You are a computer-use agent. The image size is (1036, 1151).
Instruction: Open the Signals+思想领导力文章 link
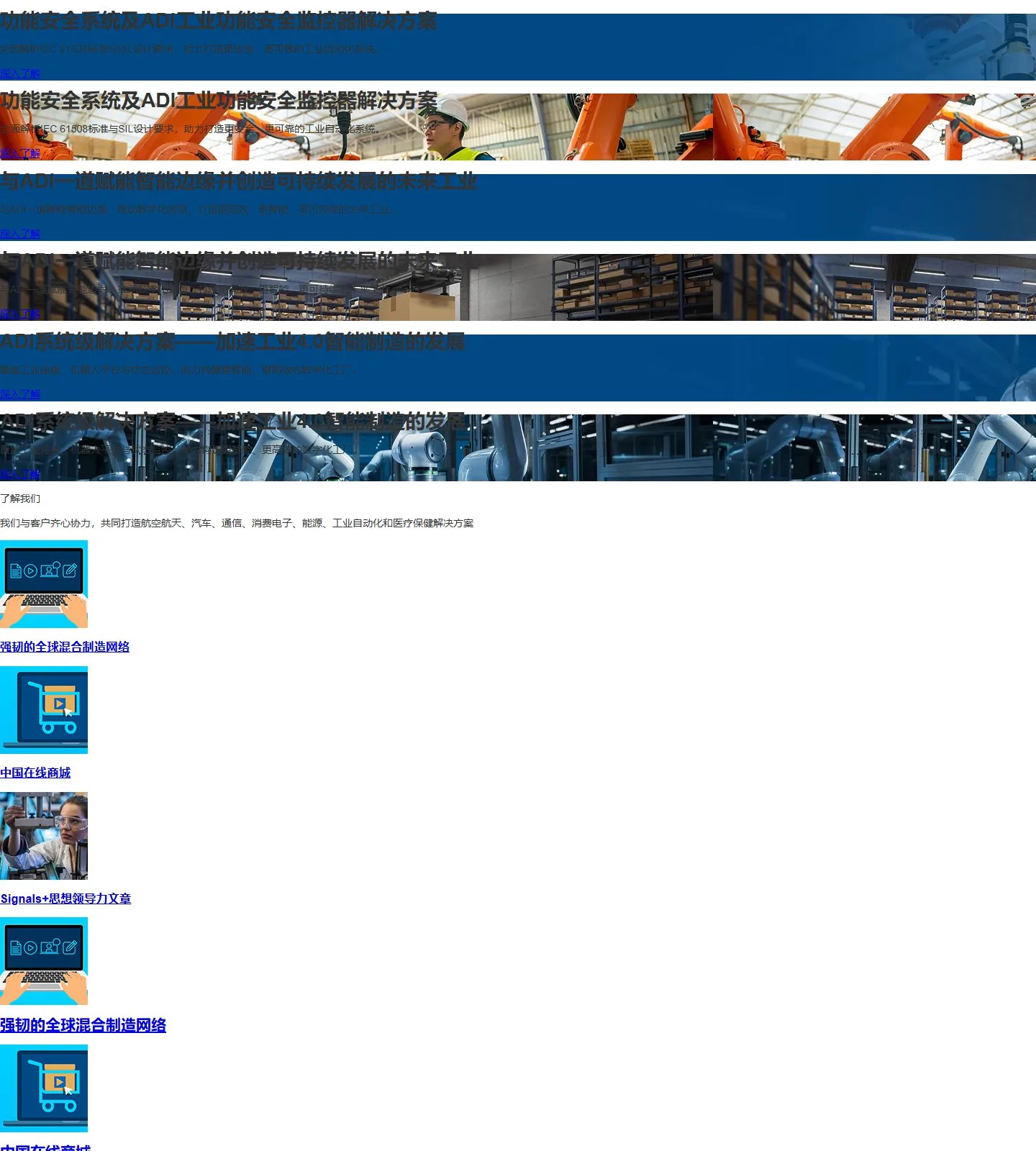(65, 898)
